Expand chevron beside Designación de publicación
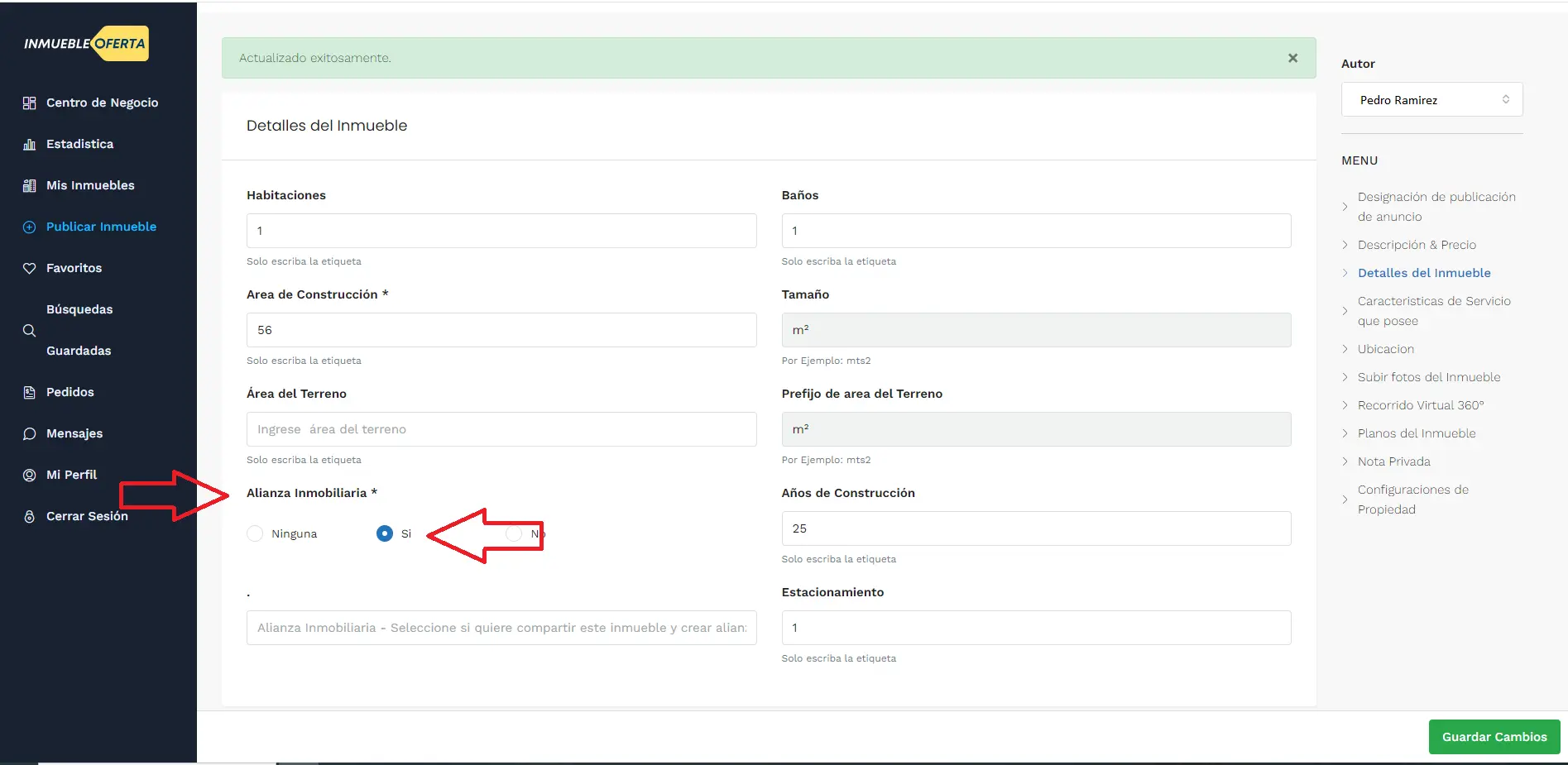1568x765 pixels. coord(1345,207)
